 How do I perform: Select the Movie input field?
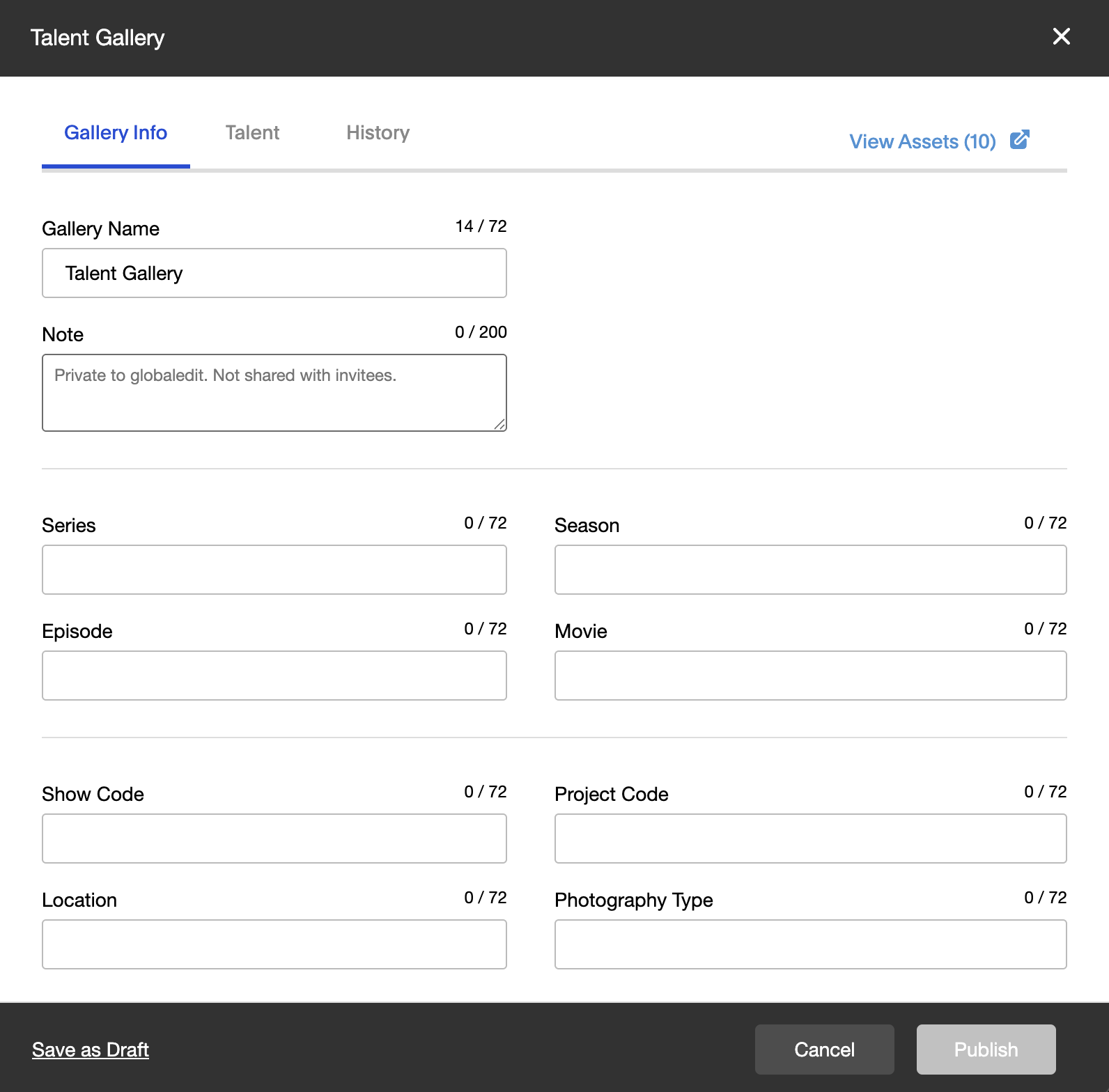coord(811,676)
